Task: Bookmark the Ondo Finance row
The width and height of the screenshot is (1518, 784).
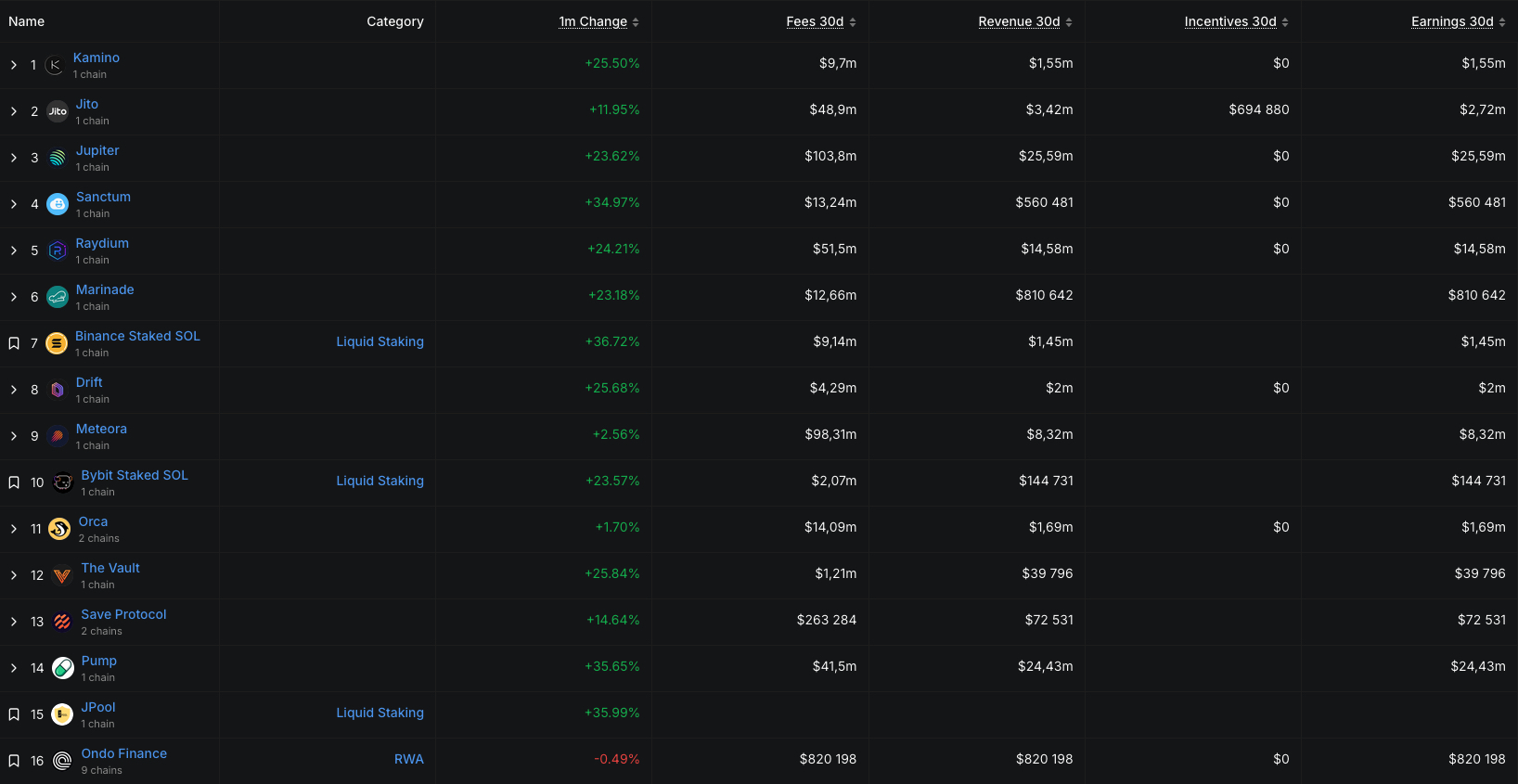Action: tap(14, 761)
